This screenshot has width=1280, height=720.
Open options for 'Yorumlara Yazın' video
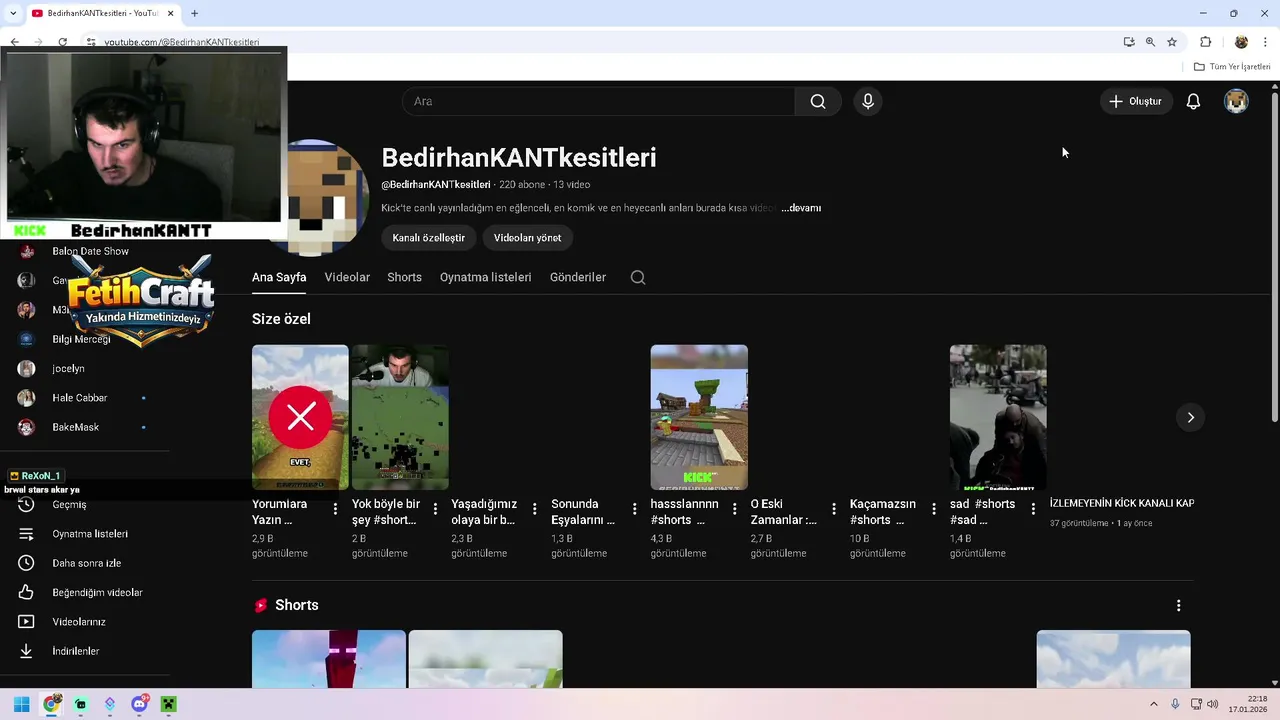[335, 509]
